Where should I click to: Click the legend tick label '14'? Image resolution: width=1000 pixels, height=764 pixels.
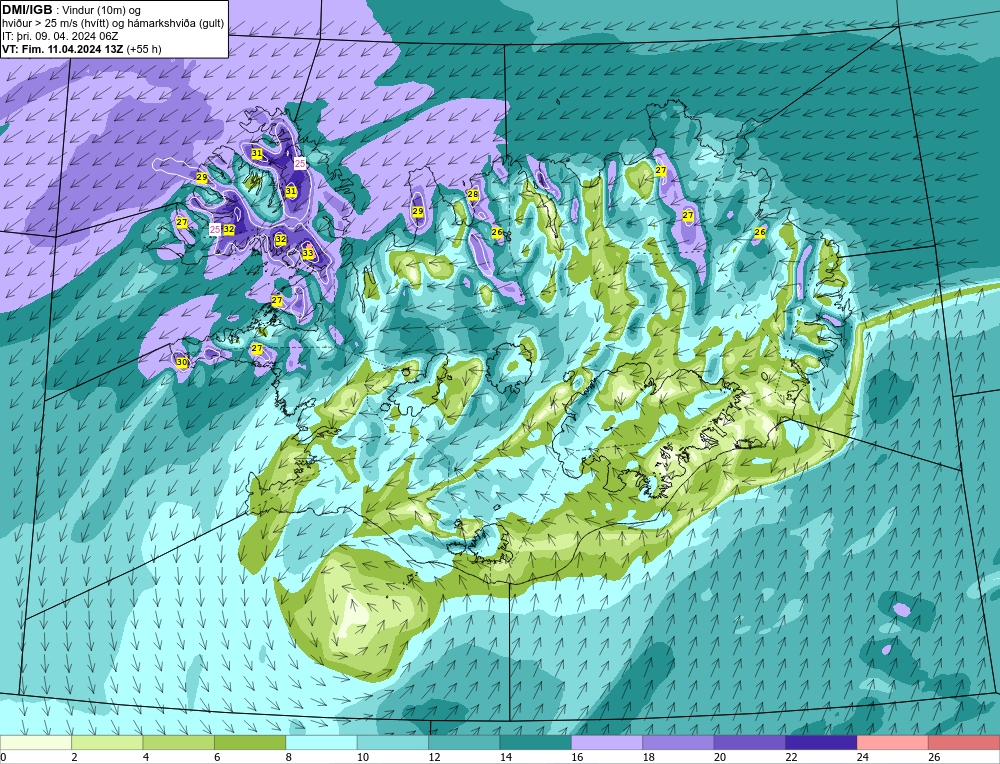(506, 757)
